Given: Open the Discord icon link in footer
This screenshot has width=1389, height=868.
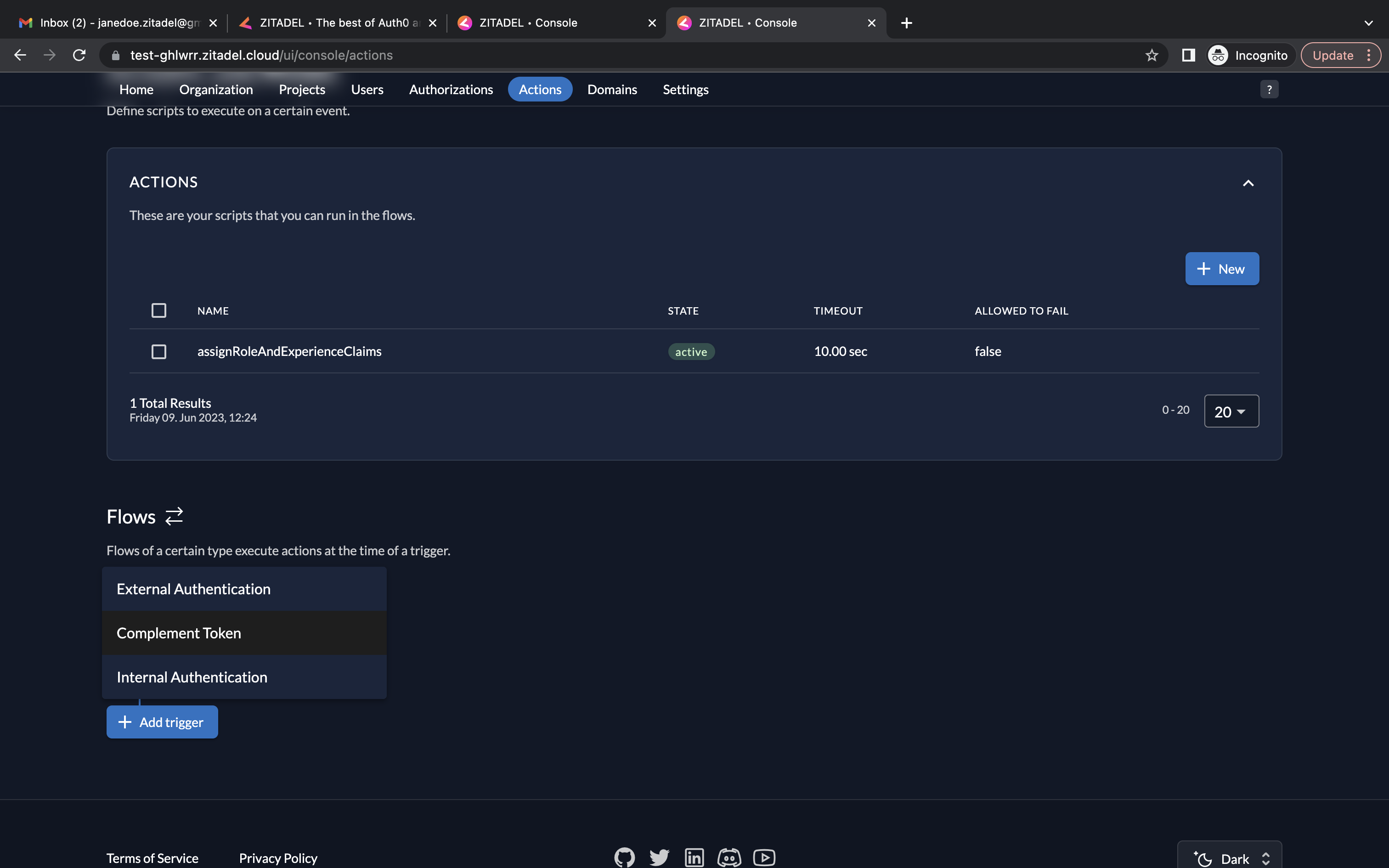Looking at the screenshot, I should 729,857.
